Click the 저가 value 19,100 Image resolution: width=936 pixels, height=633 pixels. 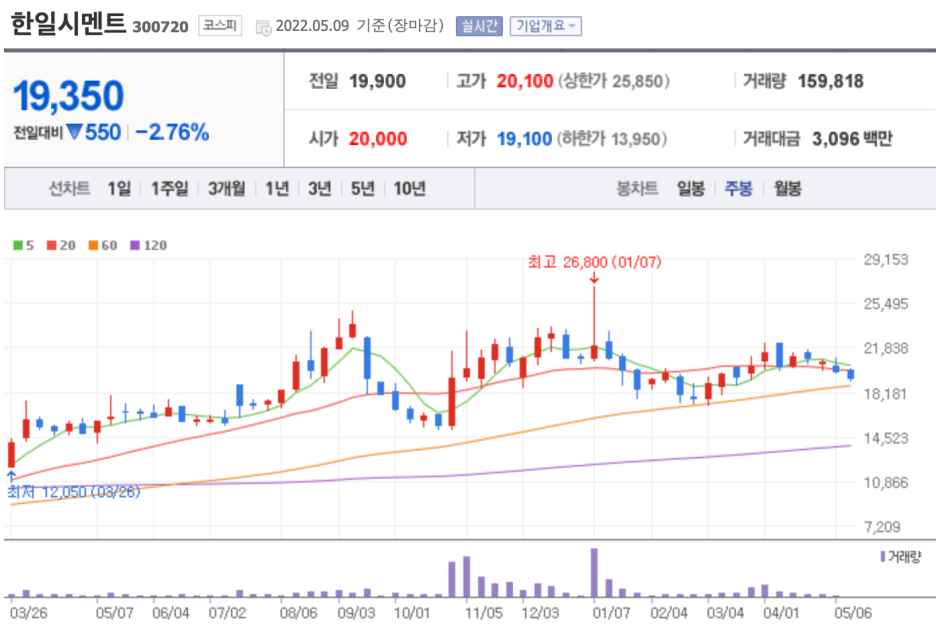click(524, 139)
